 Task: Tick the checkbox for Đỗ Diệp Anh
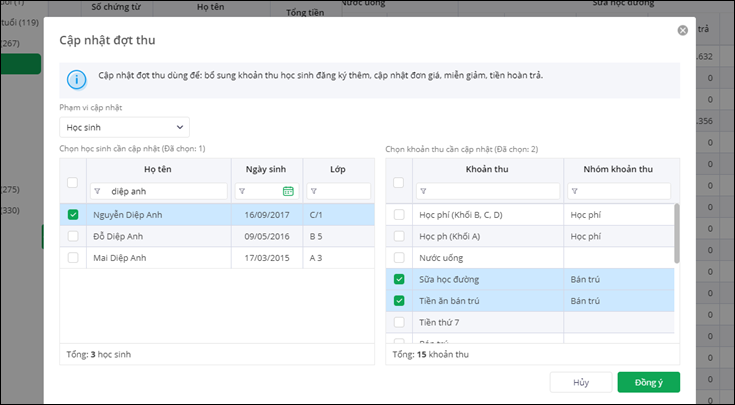tap(73, 236)
